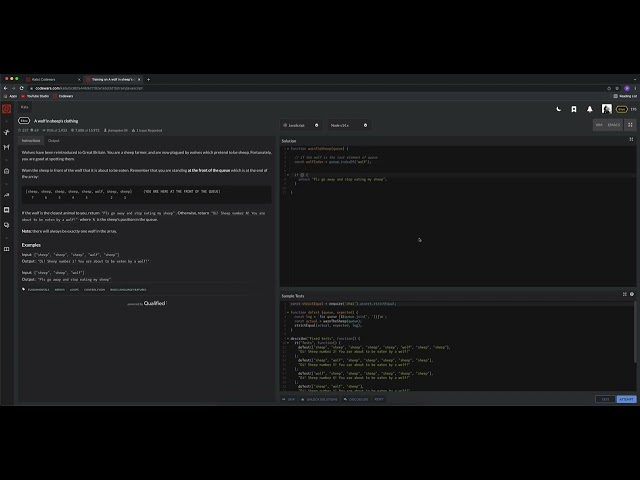This screenshot has height=480, width=640.
Task: Switch to the Instructions tab
Action: point(31,140)
